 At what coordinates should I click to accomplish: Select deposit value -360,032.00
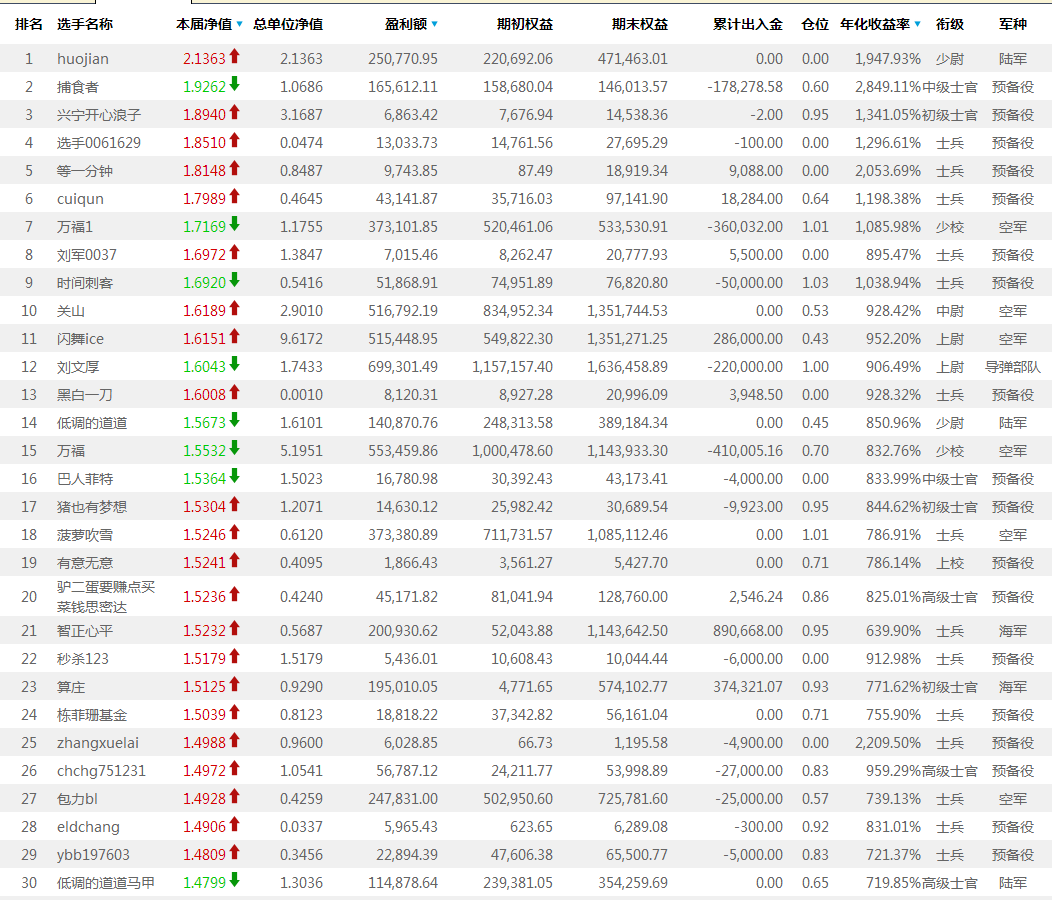click(745, 228)
